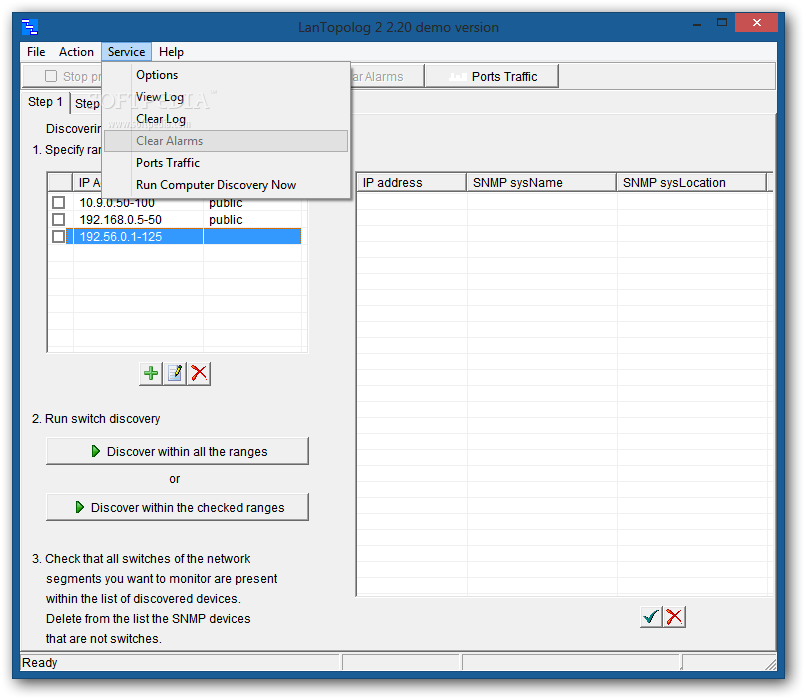Click the green checkmark accept devices icon
This screenshot has width=805, height=699.
(651, 616)
